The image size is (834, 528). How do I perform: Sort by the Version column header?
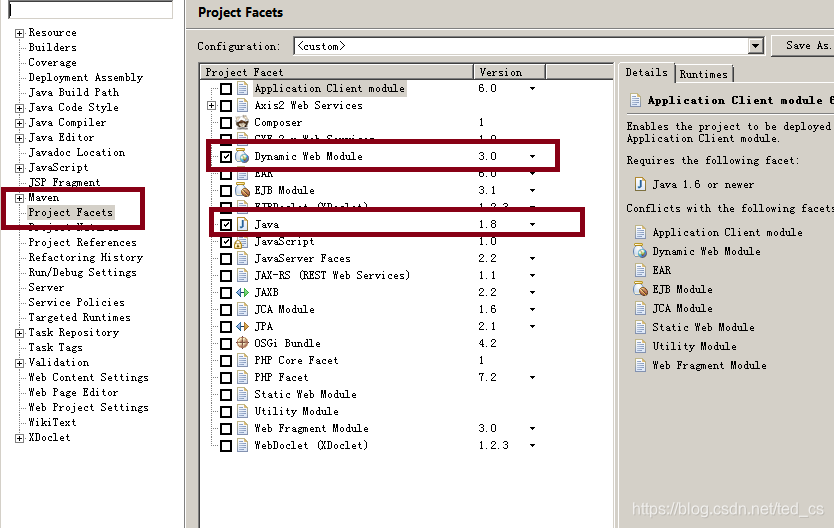(509, 72)
